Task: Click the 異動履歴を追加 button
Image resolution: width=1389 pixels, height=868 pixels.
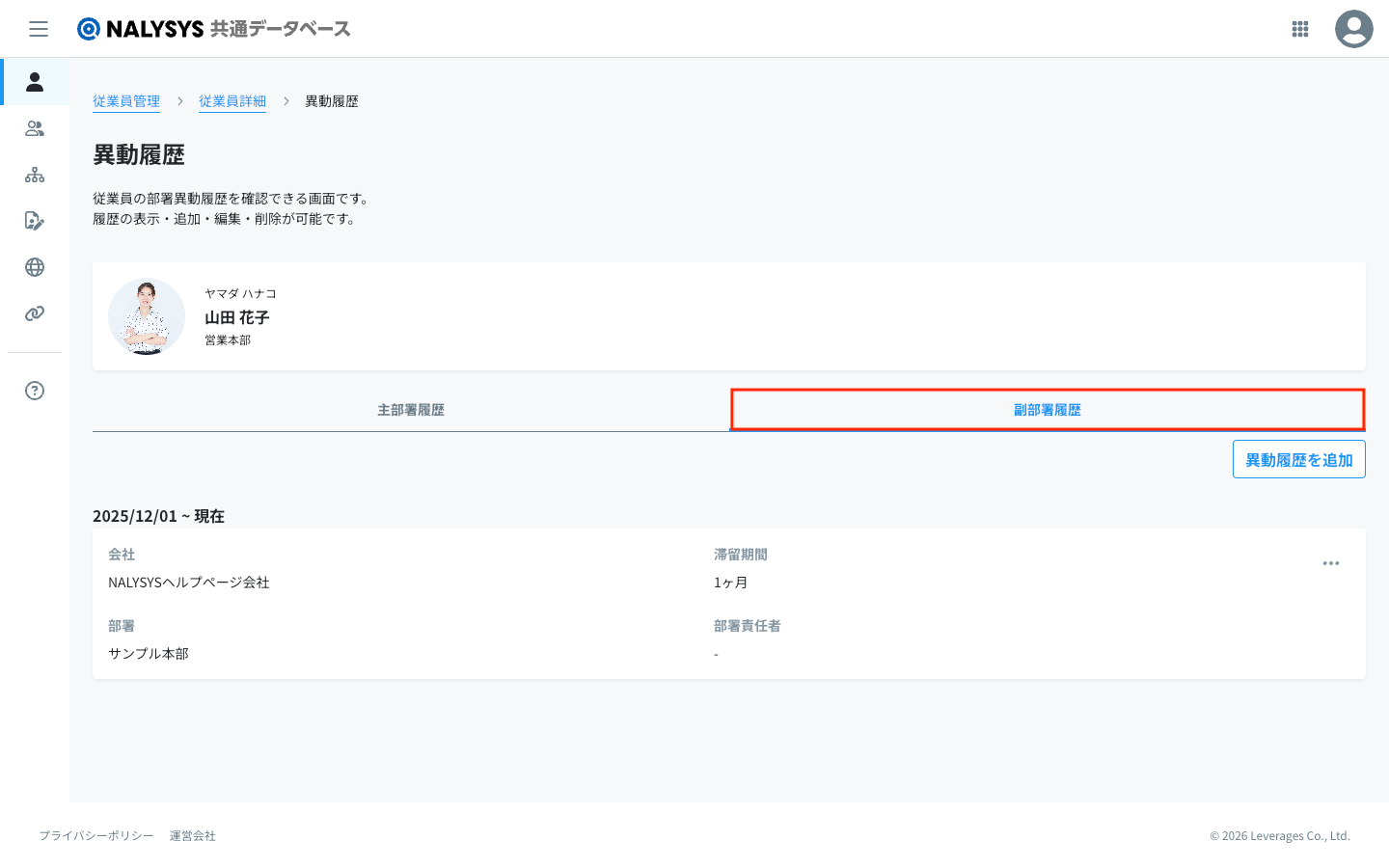Action: pos(1298,460)
